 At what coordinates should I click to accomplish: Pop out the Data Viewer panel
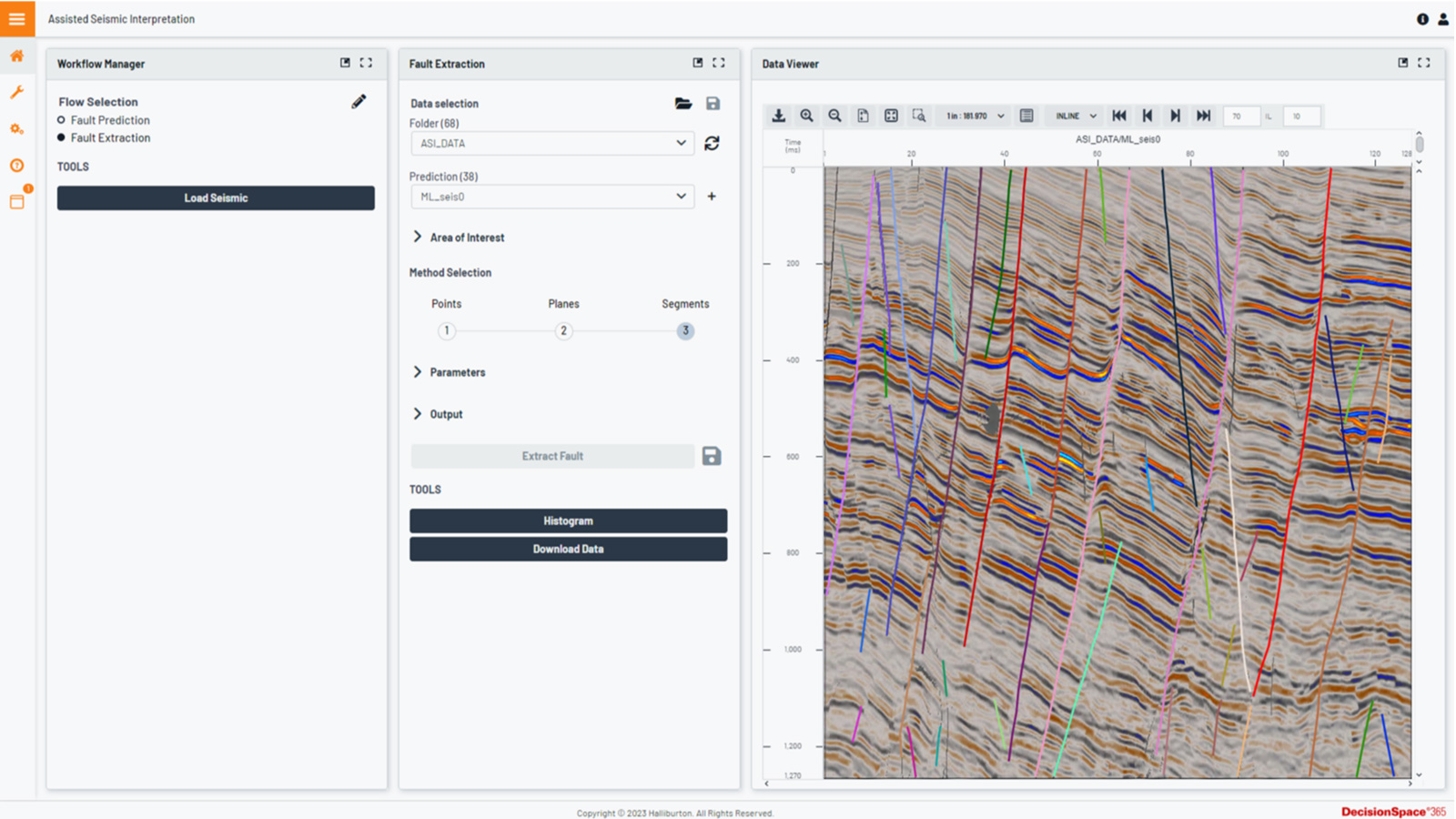[x=1403, y=63]
